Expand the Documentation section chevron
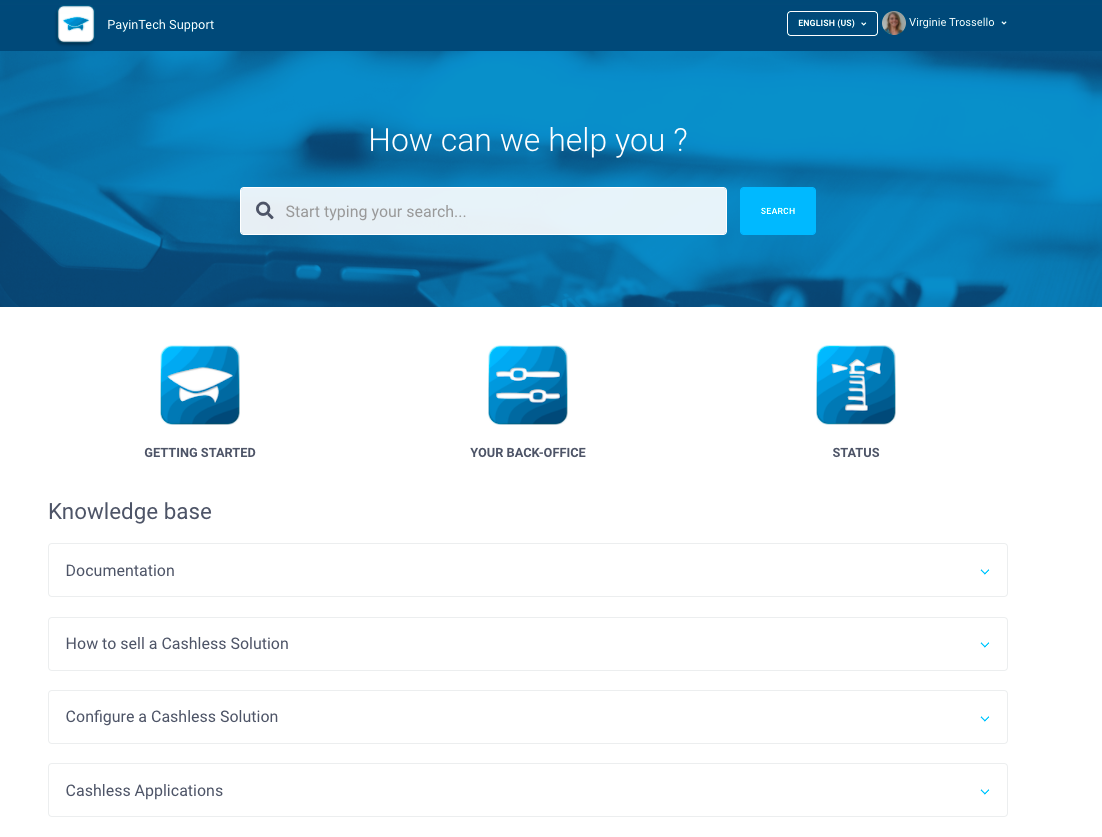 [985, 571]
